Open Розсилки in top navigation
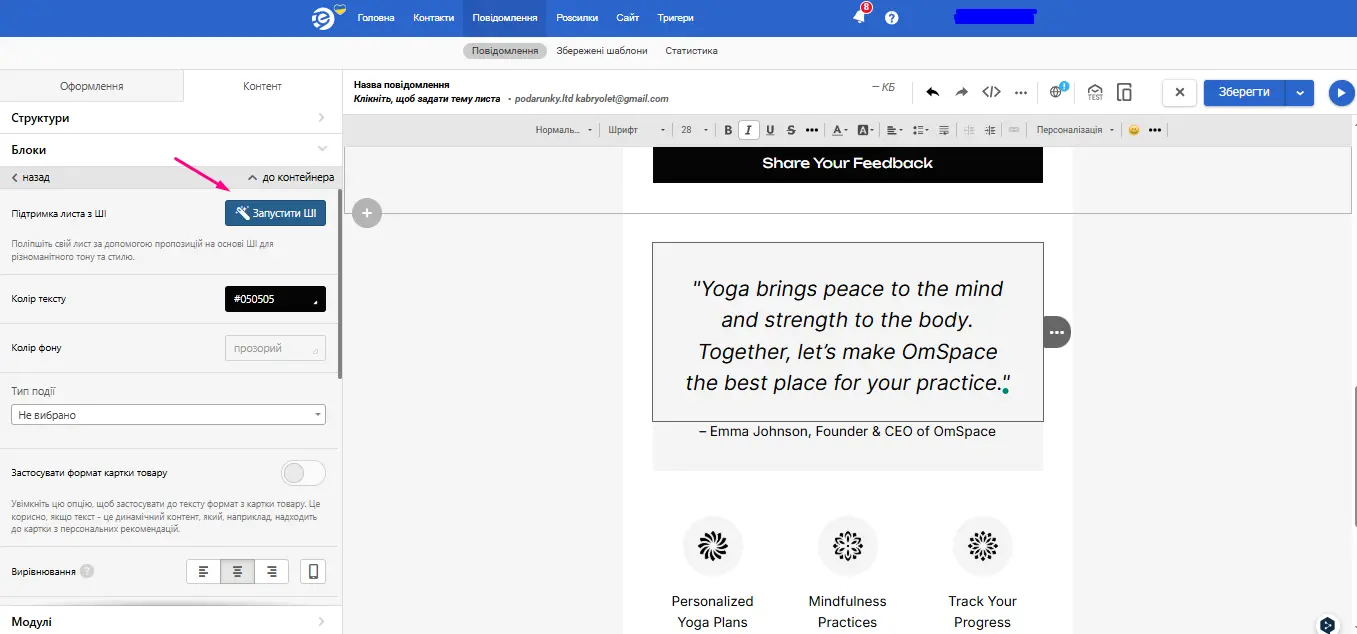The image size is (1357, 634). coord(578,18)
